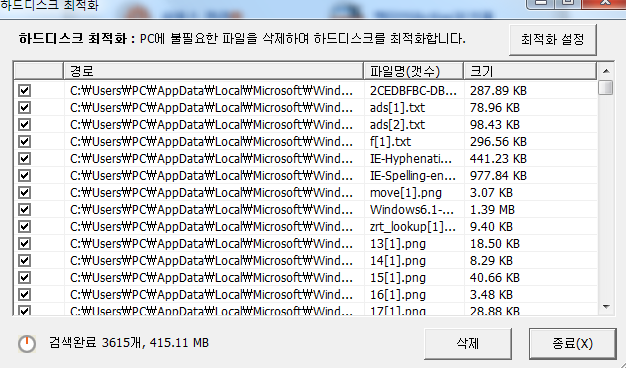The width and height of the screenshot is (626, 368).
Task: Click the size value 441.23 KB
Action: 498,158
